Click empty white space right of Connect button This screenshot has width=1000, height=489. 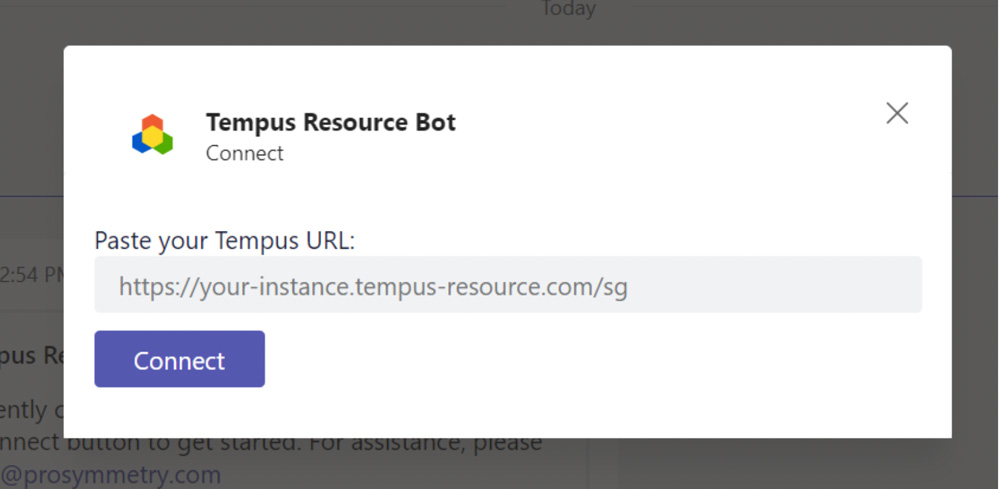600,360
